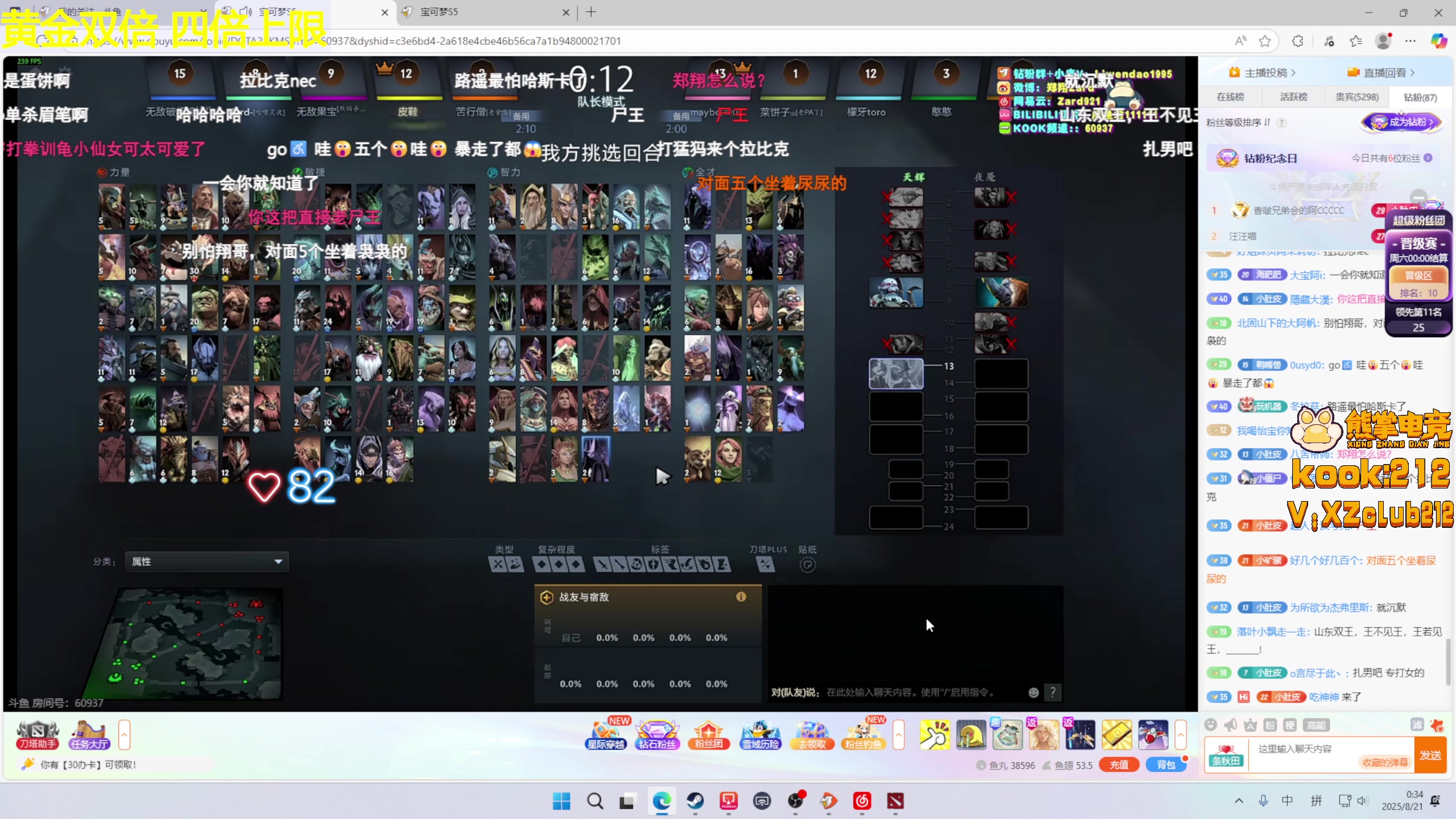Viewport: 1456px width, 819px height.
Task: Switch to 在线榜 tab
Action: (x=1230, y=97)
